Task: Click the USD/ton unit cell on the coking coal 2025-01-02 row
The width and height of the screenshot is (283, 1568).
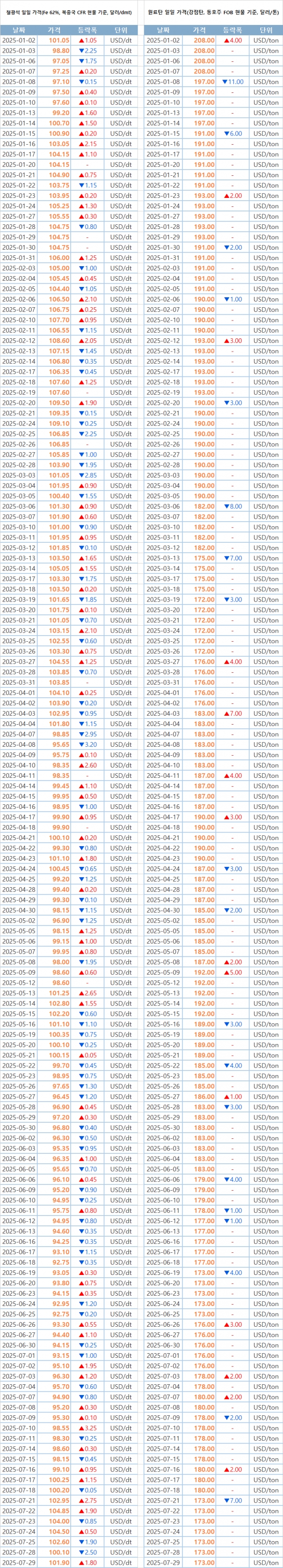Action: (x=266, y=40)
